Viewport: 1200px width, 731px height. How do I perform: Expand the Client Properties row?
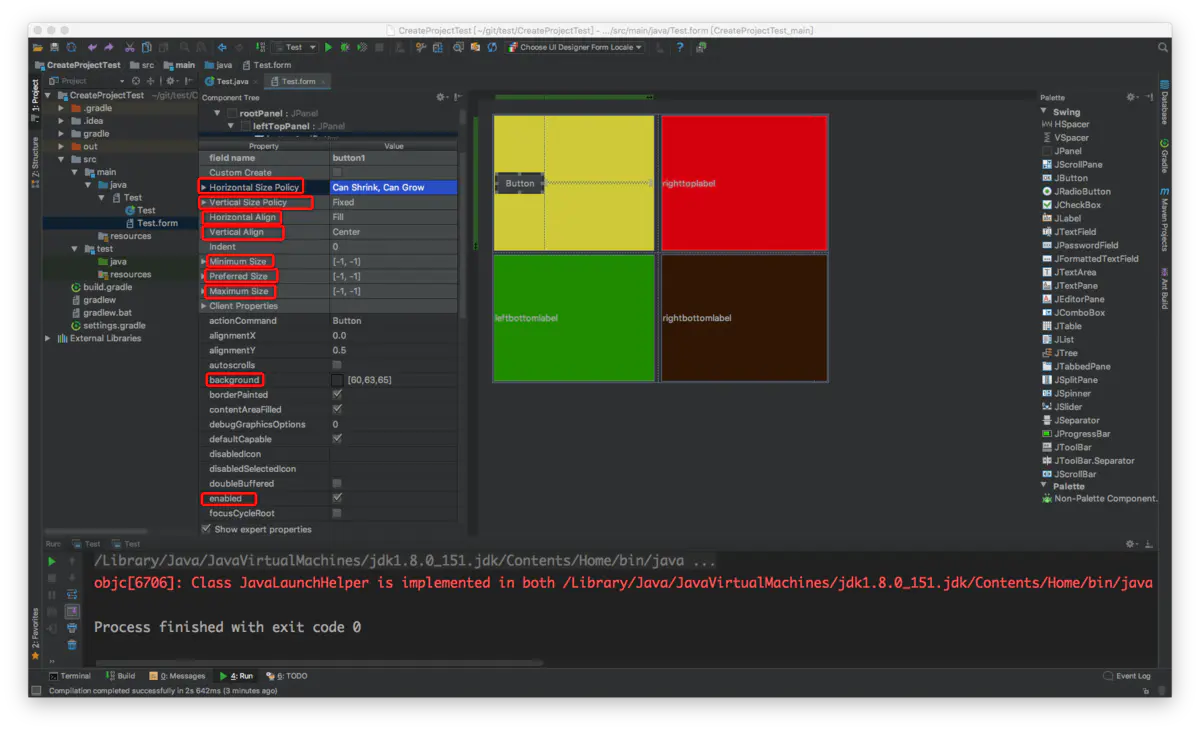204,306
